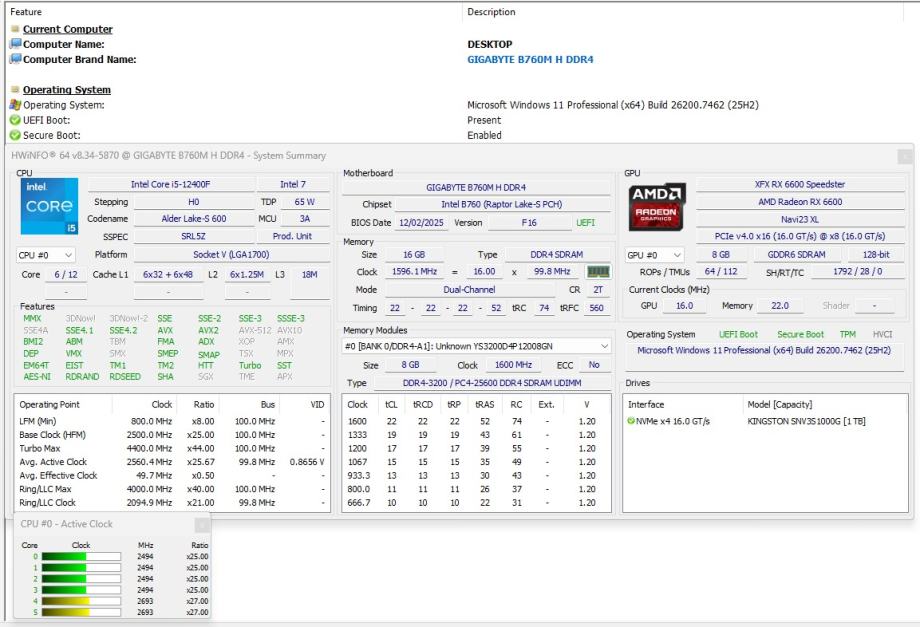Click the Current Computer section icon
The height and width of the screenshot is (627, 920).
pyautogui.click(x=15, y=29)
